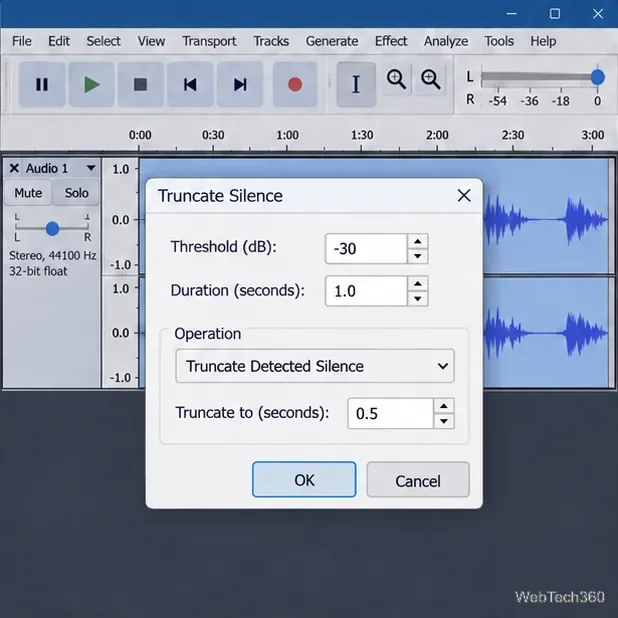
Task: Expand the Truncate Detected Silence operation dropdown
Action: 315,366
